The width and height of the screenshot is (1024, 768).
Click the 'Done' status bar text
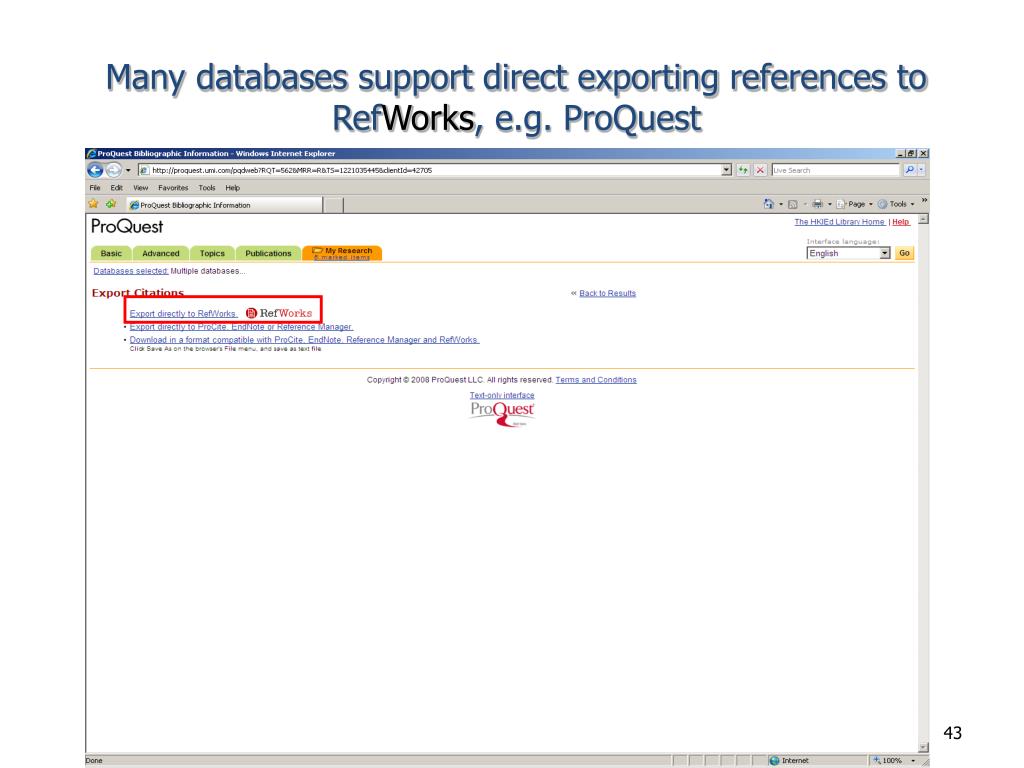94,761
